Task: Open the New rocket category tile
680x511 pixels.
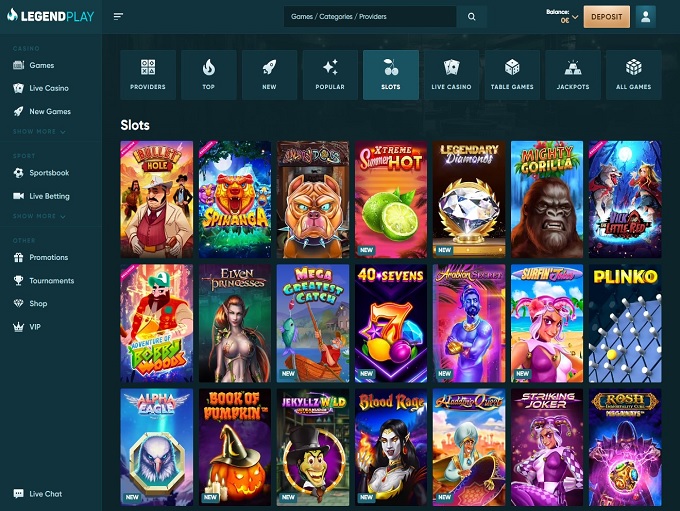Action: pyautogui.click(x=269, y=75)
